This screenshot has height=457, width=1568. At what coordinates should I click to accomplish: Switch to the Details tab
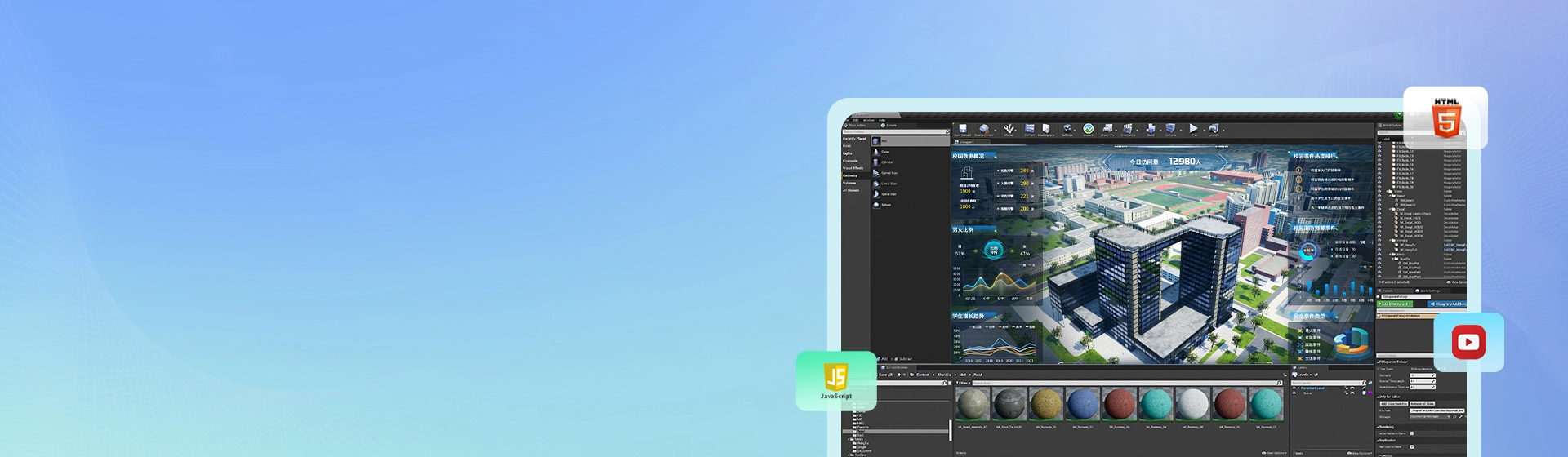[1387, 291]
